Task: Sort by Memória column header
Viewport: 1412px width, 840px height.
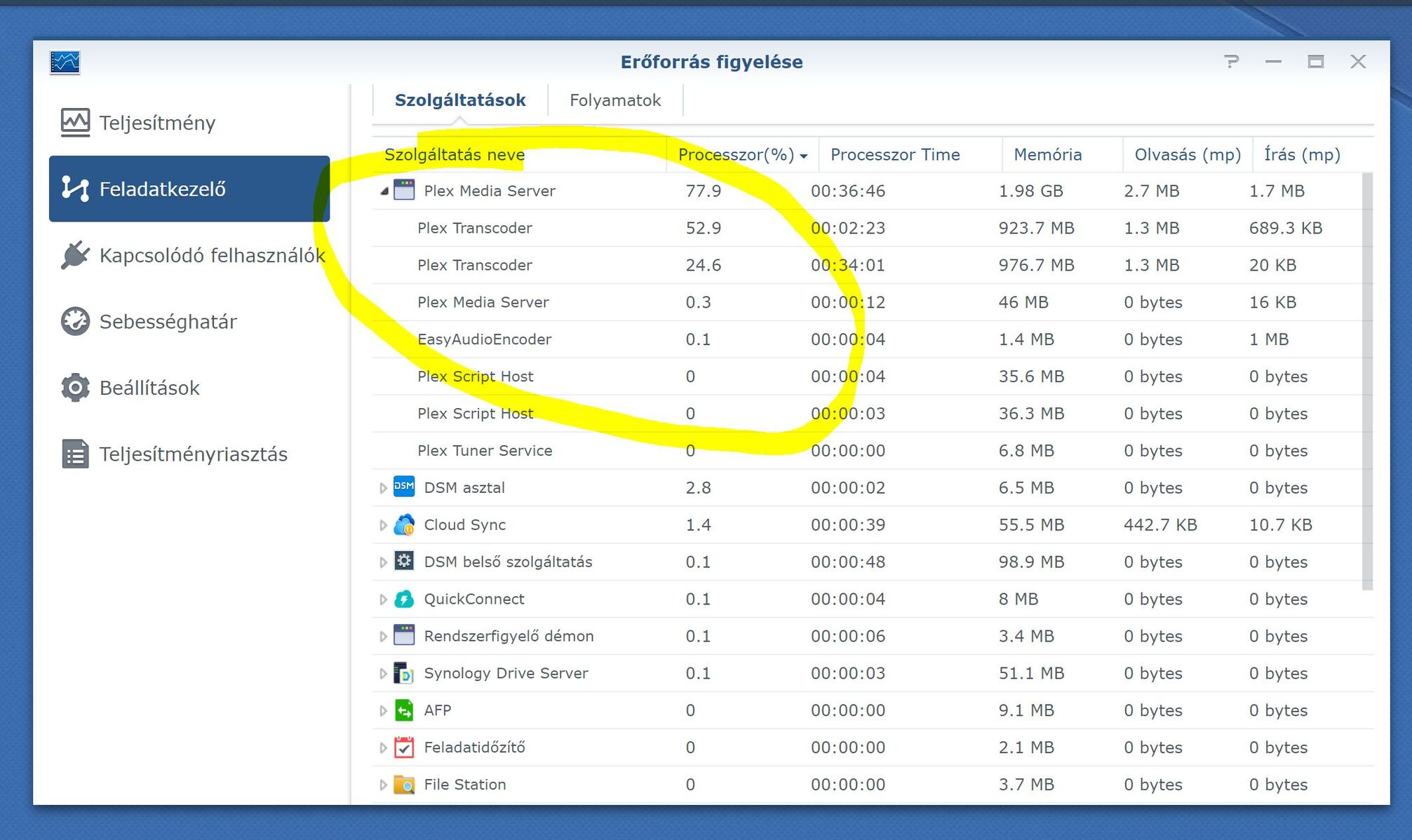Action: coord(1063,154)
